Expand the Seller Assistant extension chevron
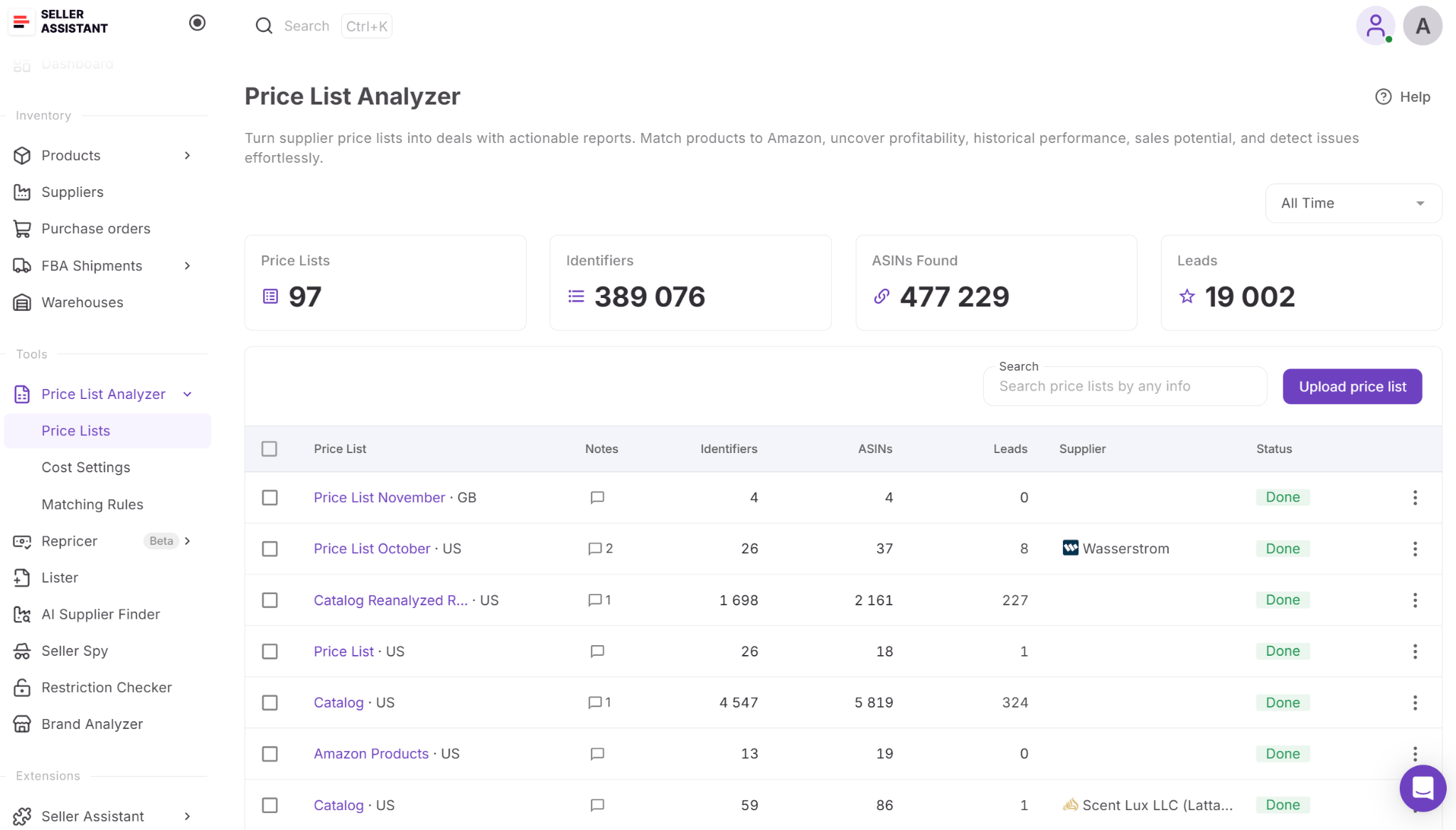Screen dimensions: 1456x830 [188, 816]
